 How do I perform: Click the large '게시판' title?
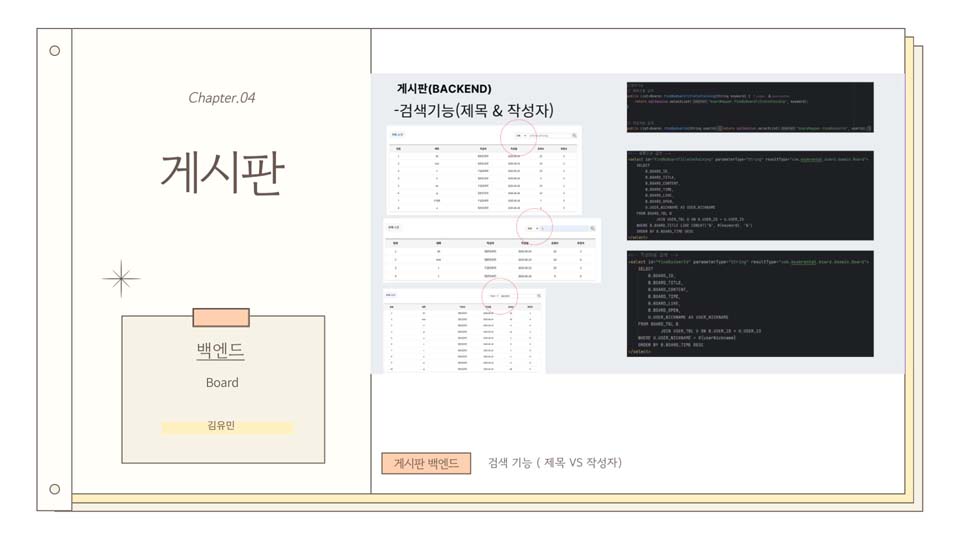coord(222,174)
